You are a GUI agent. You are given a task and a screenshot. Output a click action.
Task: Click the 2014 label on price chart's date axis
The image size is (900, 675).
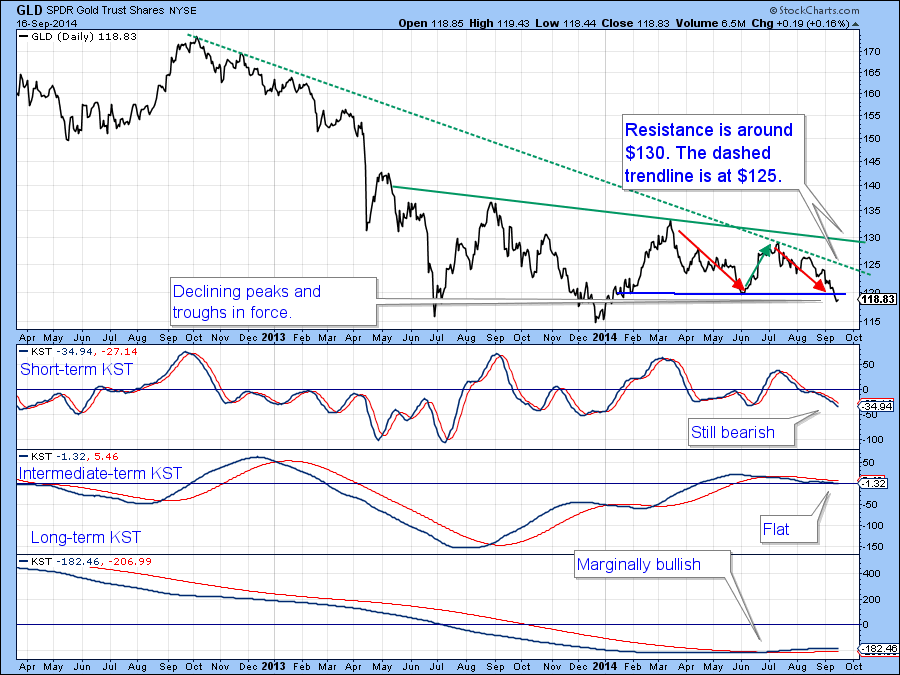604,338
